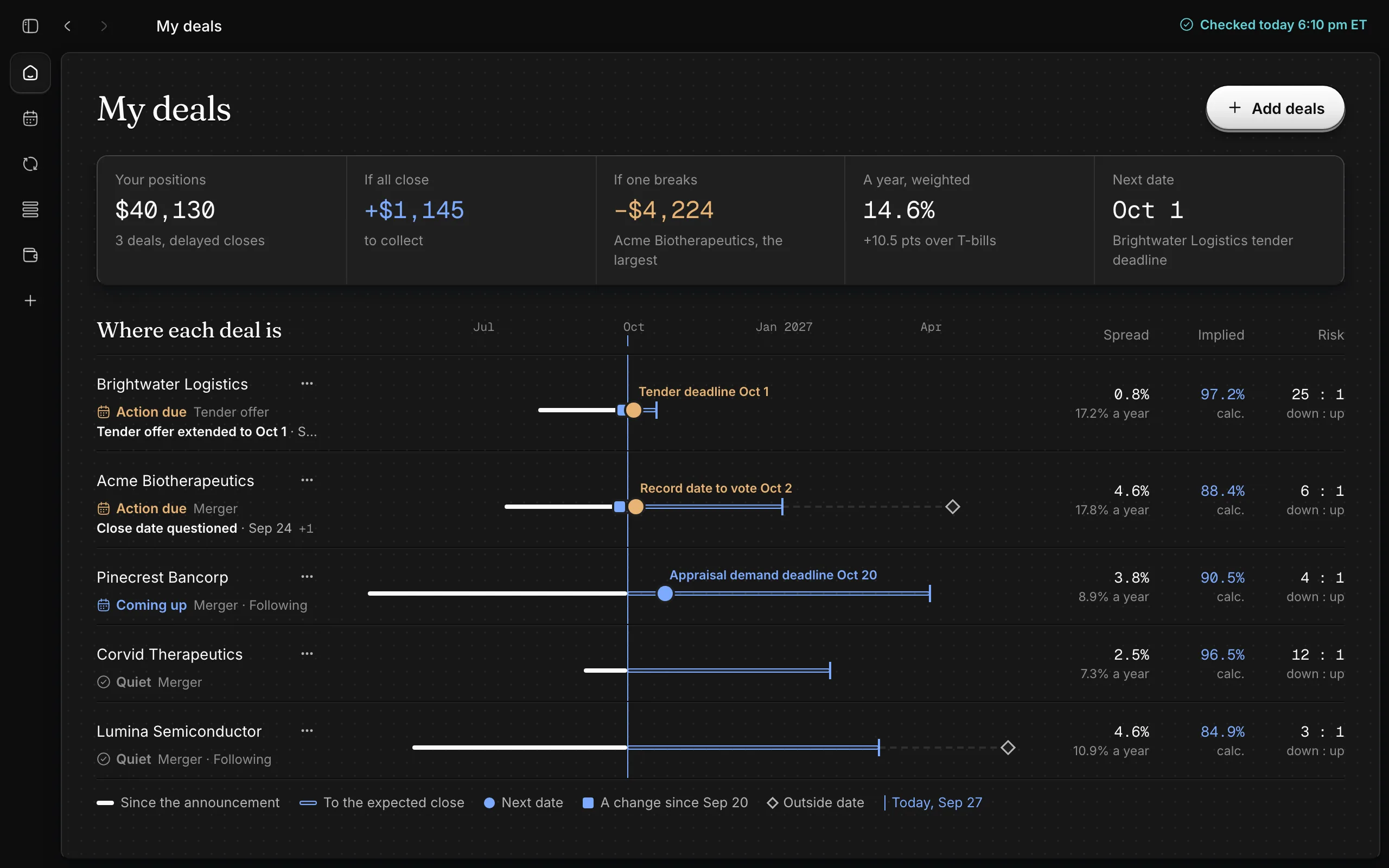The image size is (1389, 868).
Task: Open the calendar icon in sidebar
Action: 30,118
